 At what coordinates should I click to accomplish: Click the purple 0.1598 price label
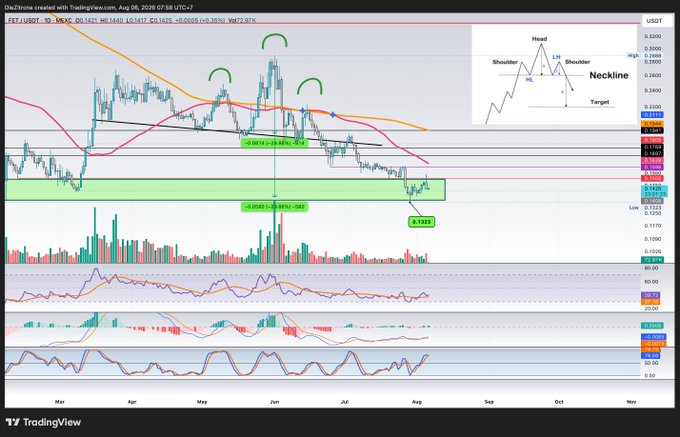pos(652,167)
